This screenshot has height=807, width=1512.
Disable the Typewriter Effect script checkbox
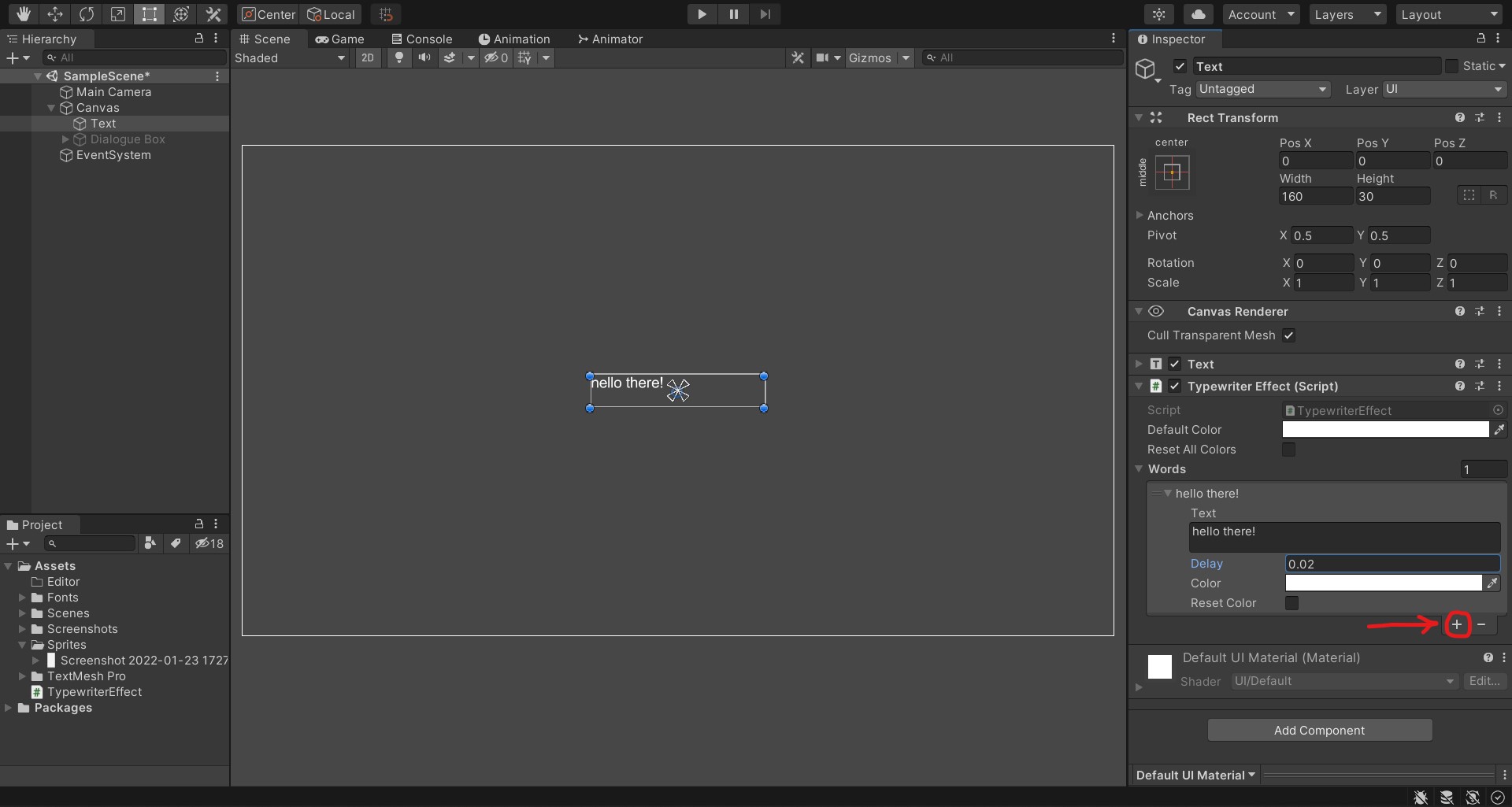[1174, 387]
